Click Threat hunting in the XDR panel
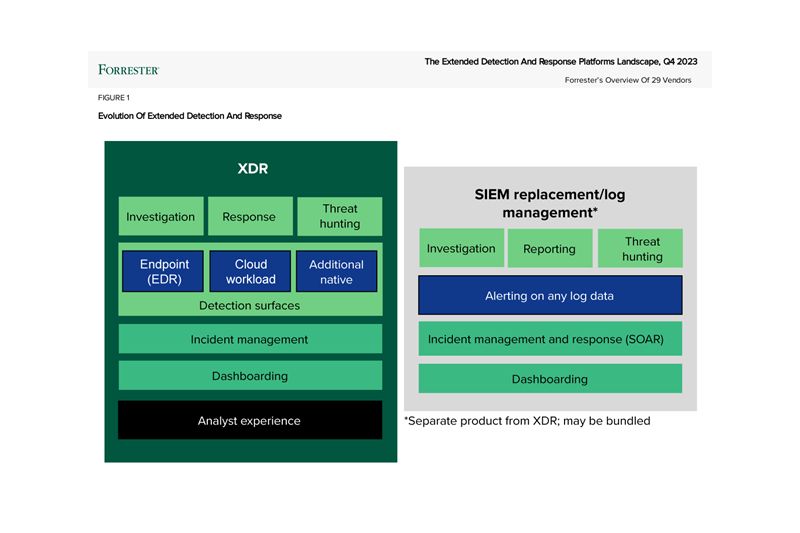 point(339,216)
